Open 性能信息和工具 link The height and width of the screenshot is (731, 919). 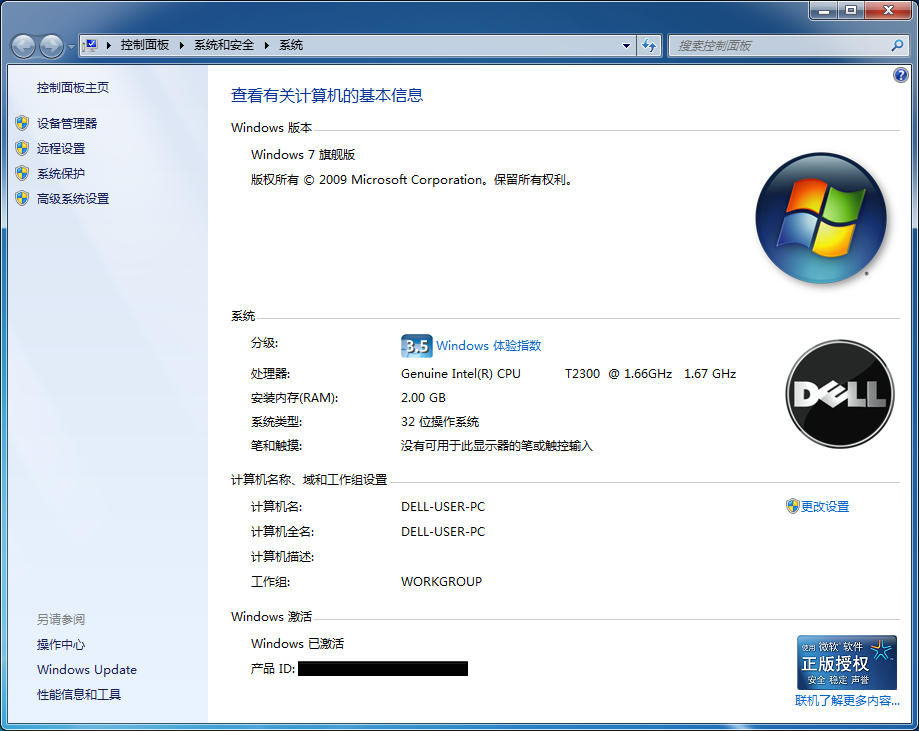coord(79,695)
